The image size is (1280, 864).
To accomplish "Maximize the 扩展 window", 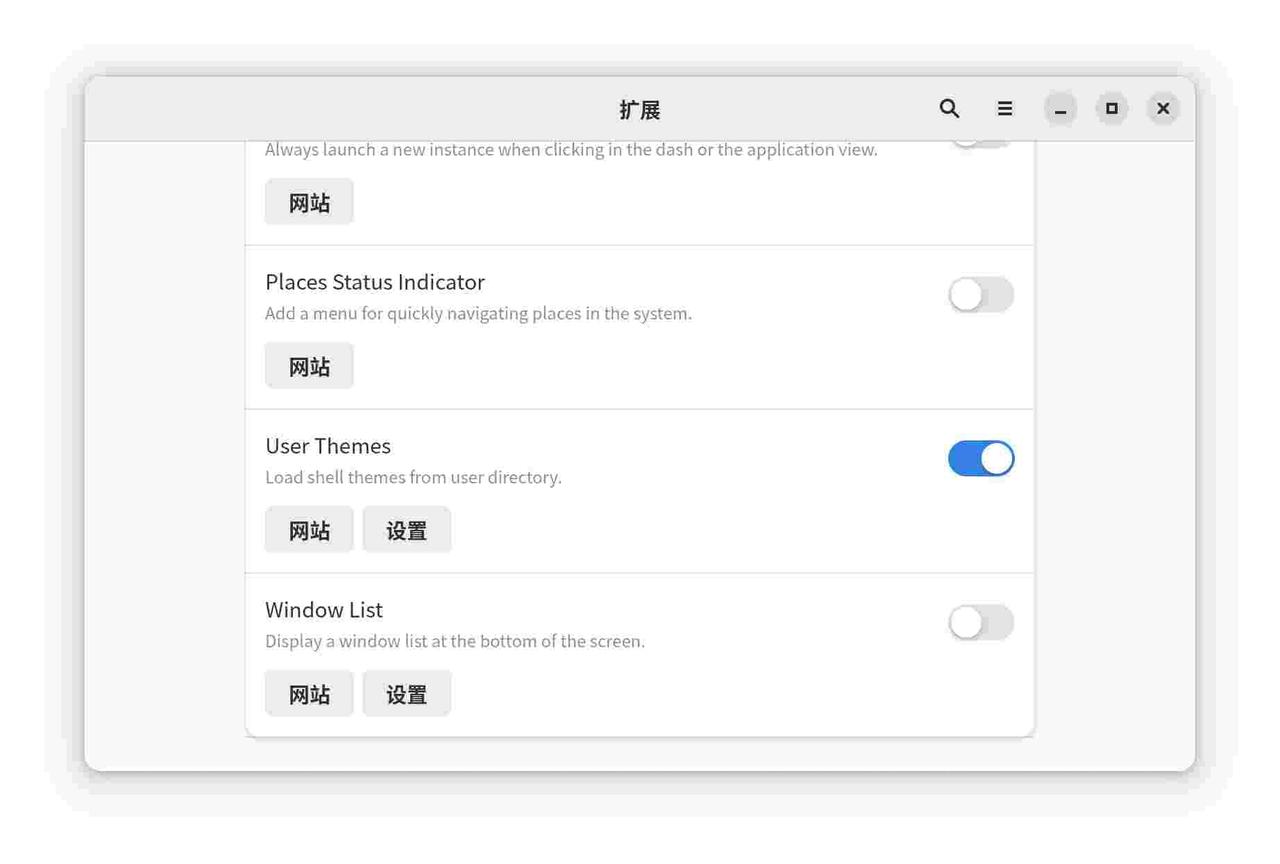I will pyautogui.click(x=1111, y=108).
